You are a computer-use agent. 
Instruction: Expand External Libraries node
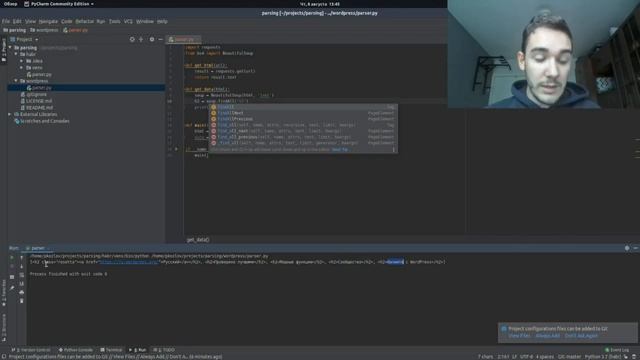pos(10,114)
